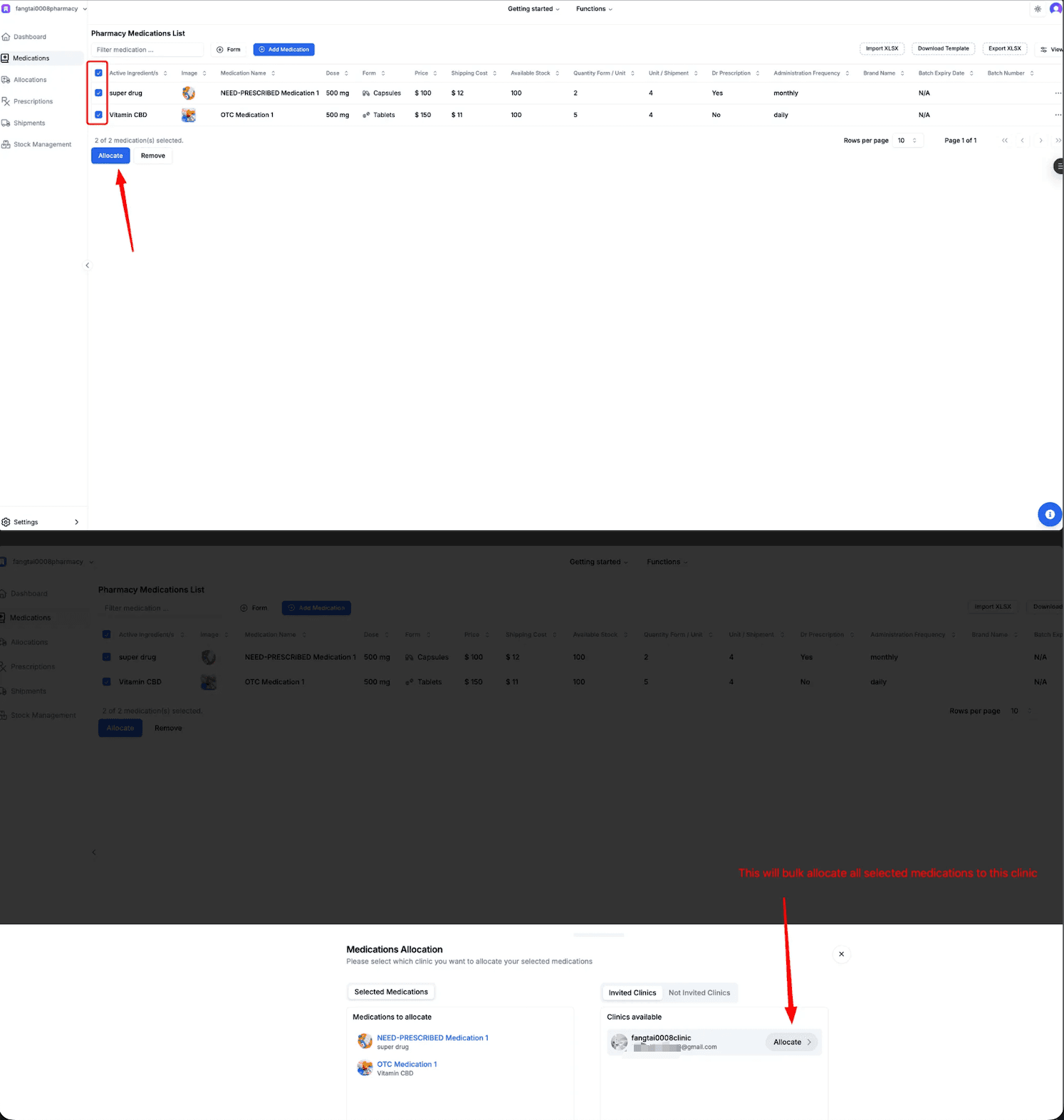
Task: Open row actions for monthly medication row
Action: point(1058,93)
